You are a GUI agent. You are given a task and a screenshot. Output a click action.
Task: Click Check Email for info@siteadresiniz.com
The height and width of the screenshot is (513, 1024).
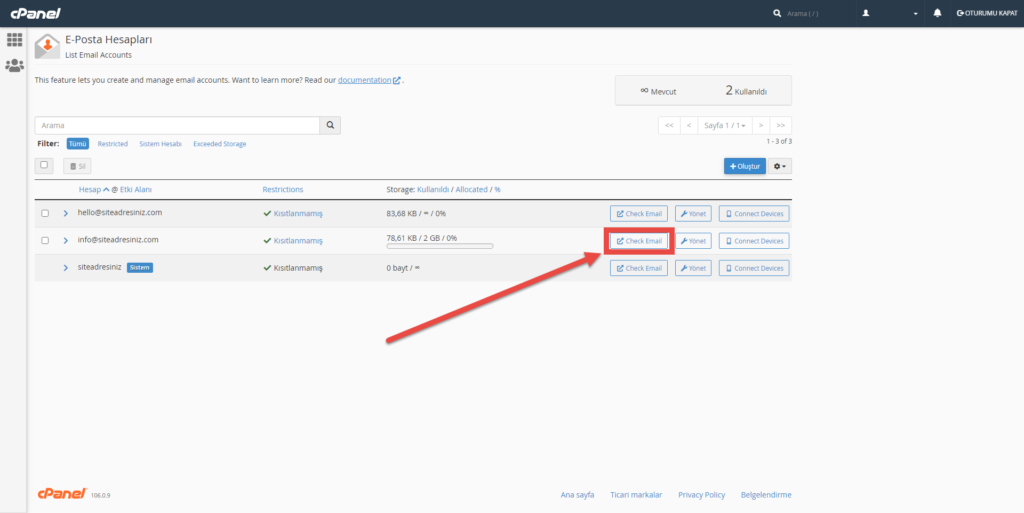tap(639, 241)
